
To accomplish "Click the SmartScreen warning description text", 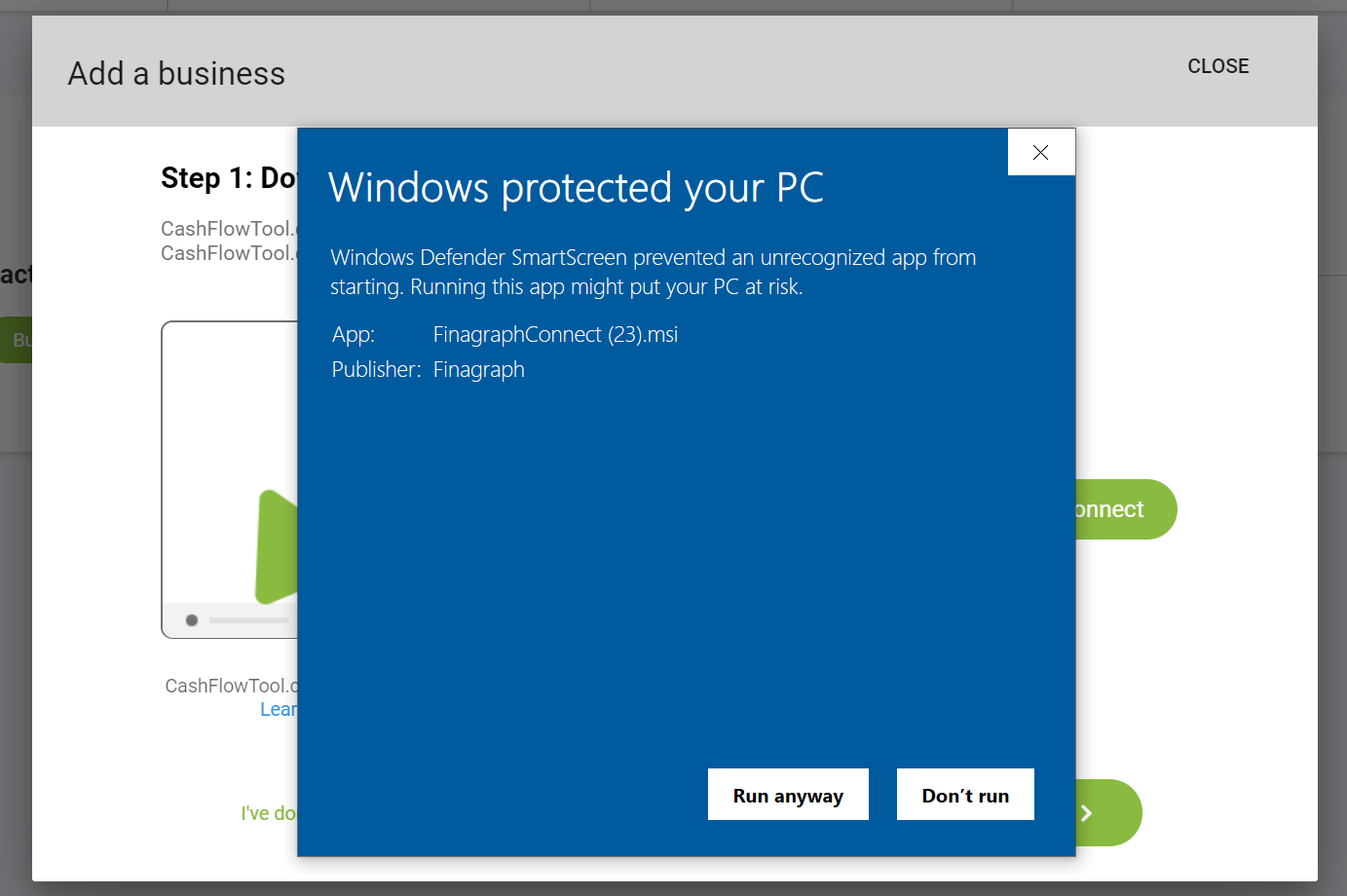I will tap(653, 272).
